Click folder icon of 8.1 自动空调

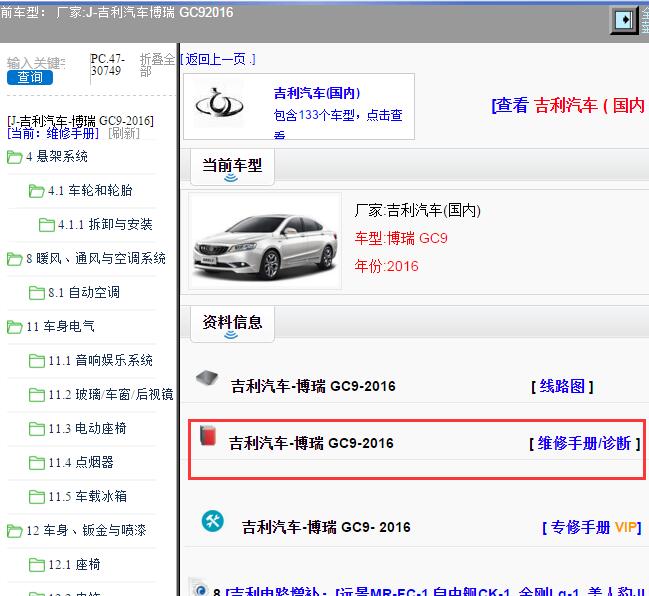click(x=36, y=293)
